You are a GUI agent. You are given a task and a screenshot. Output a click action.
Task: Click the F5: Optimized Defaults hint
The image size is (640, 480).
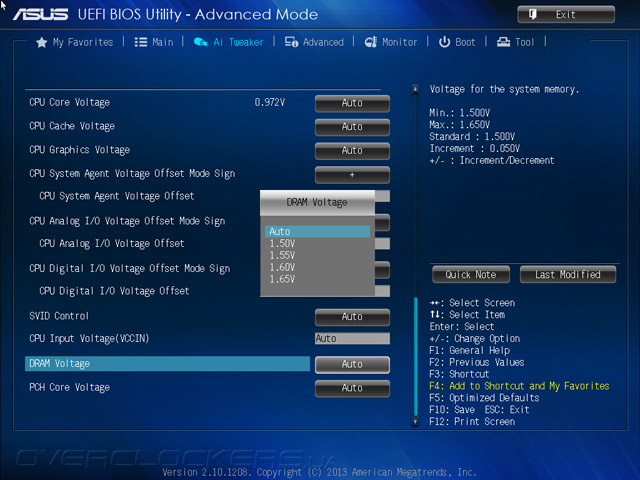(484, 398)
